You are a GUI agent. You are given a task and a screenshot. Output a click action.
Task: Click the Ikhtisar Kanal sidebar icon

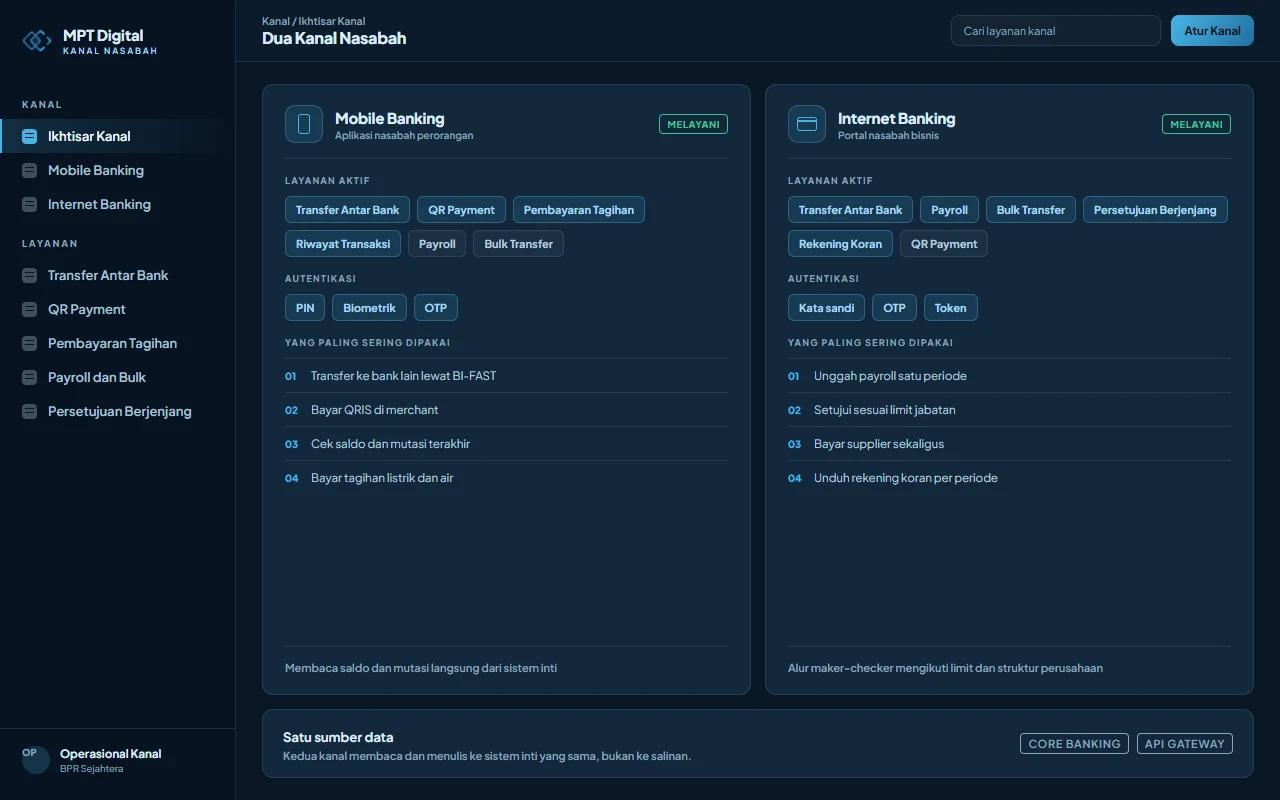coord(29,136)
